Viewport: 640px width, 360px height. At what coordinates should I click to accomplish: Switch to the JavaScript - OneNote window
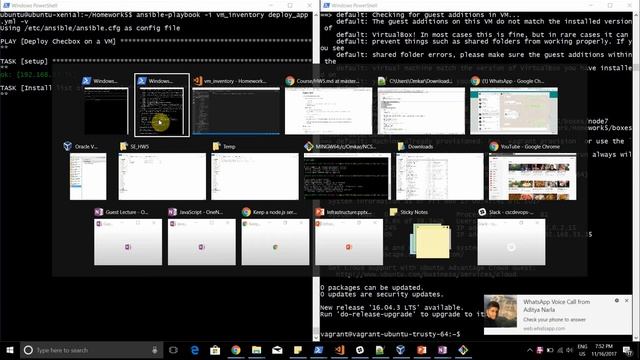202,237
